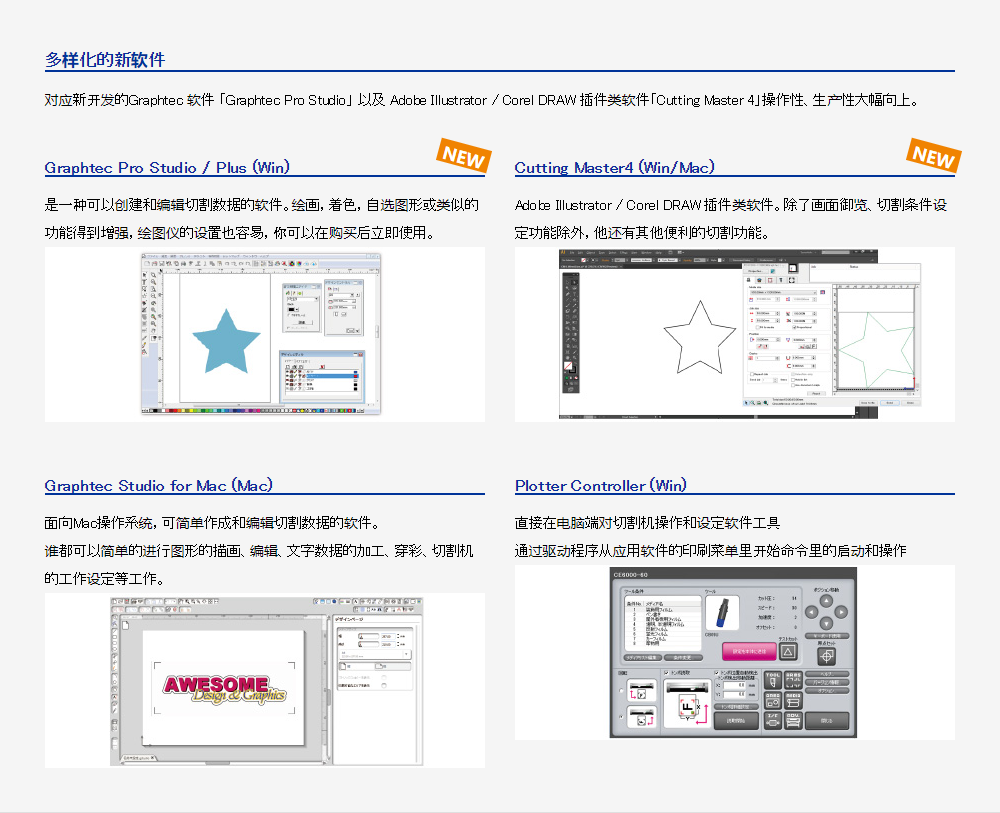This screenshot has width=1000, height=813.
Task: Open the AREA button beside TOOL
Action: [x=793, y=680]
